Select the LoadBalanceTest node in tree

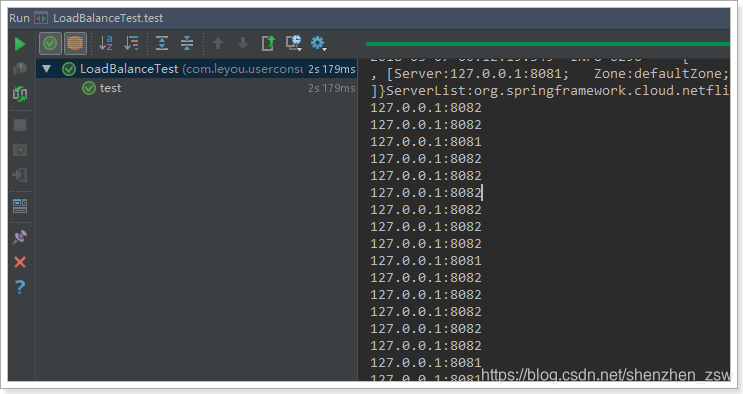(197, 69)
